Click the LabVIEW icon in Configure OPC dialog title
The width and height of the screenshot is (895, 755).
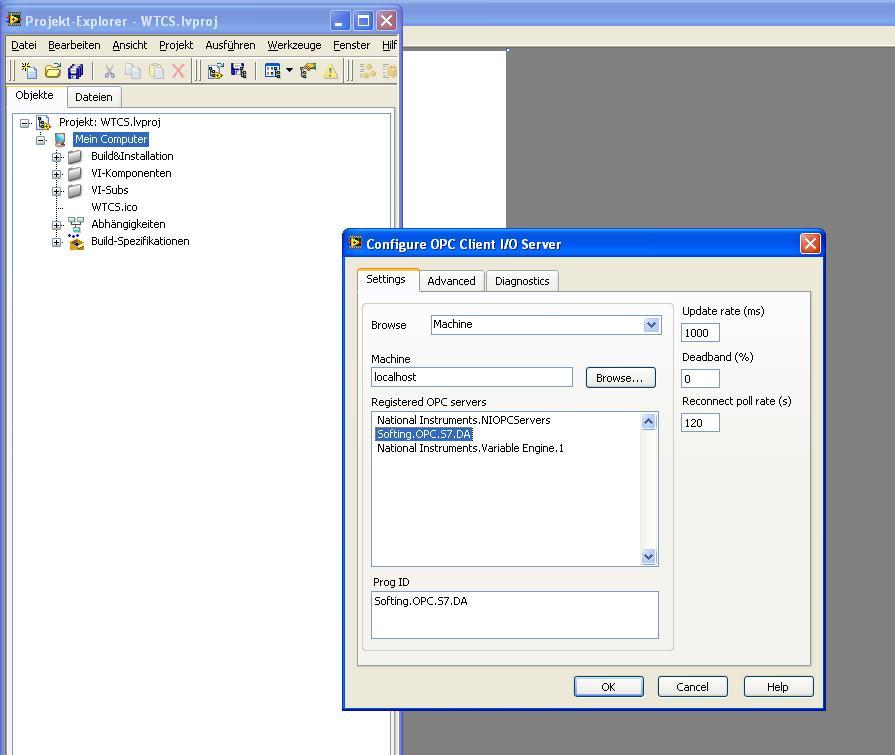click(355, 243)
